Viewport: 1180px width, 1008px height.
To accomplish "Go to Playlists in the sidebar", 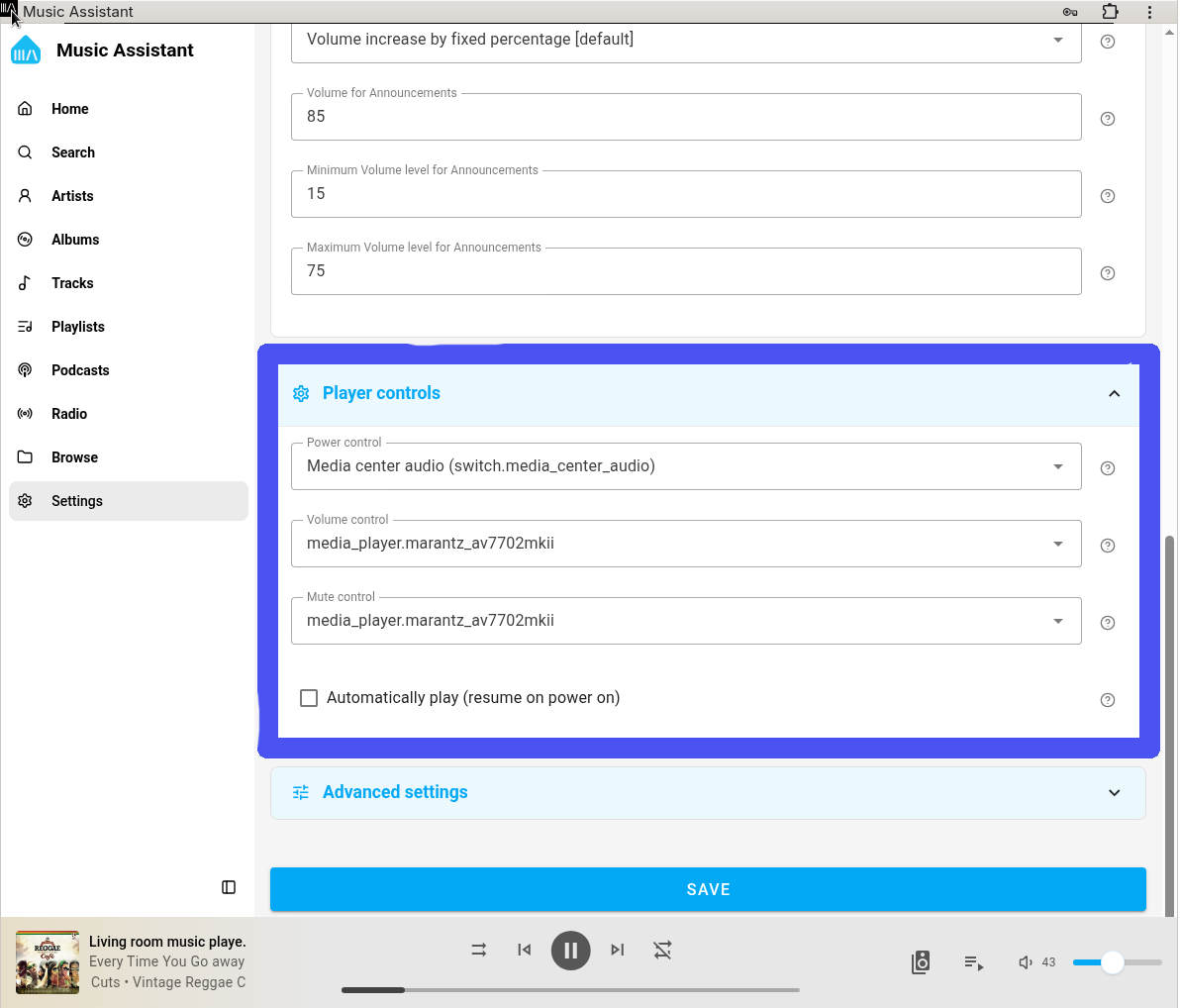I will (x=77, y=327).
